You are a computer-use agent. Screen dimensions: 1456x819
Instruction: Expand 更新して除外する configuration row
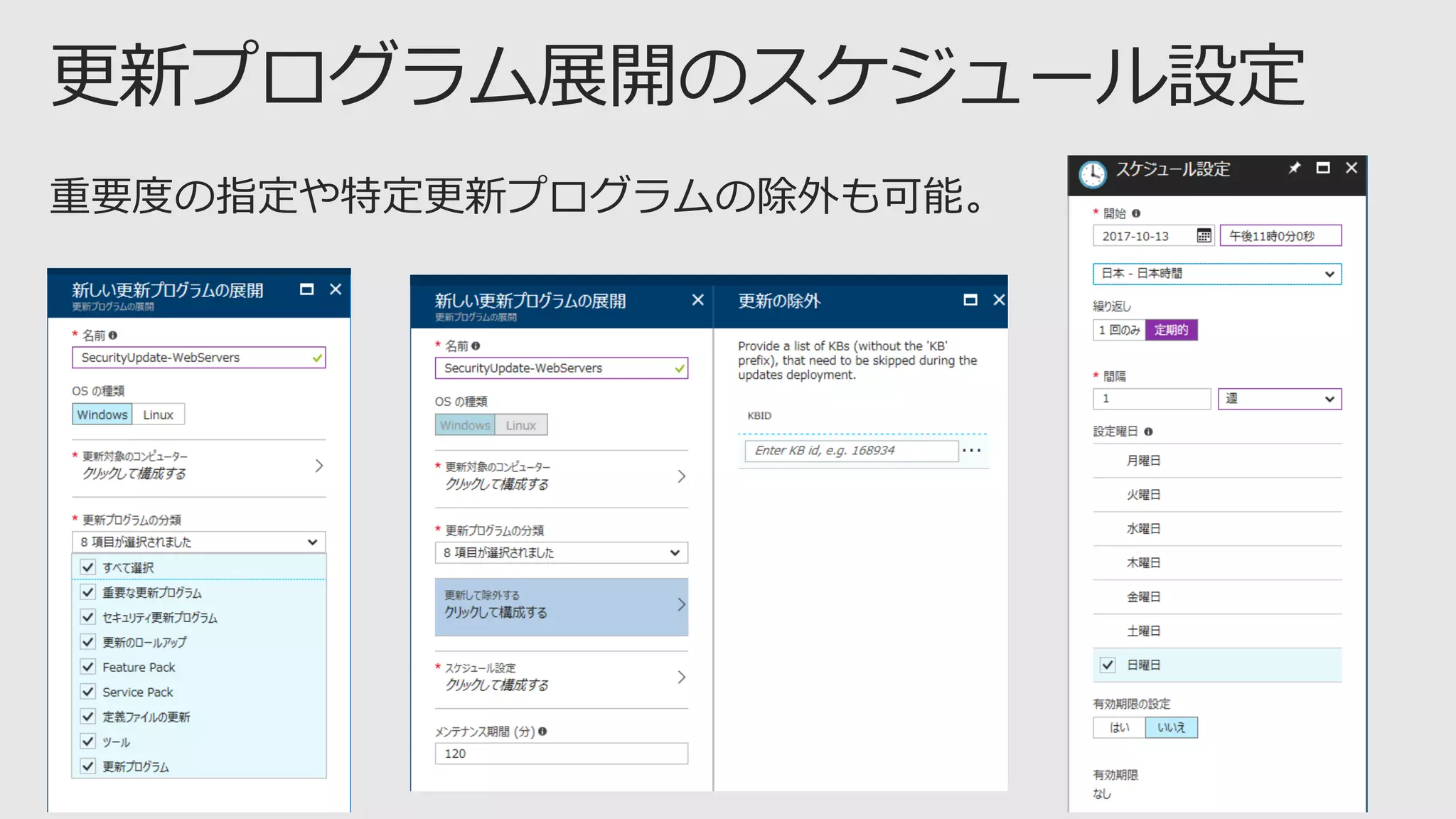pyautogui.click(x=561, y=606)
